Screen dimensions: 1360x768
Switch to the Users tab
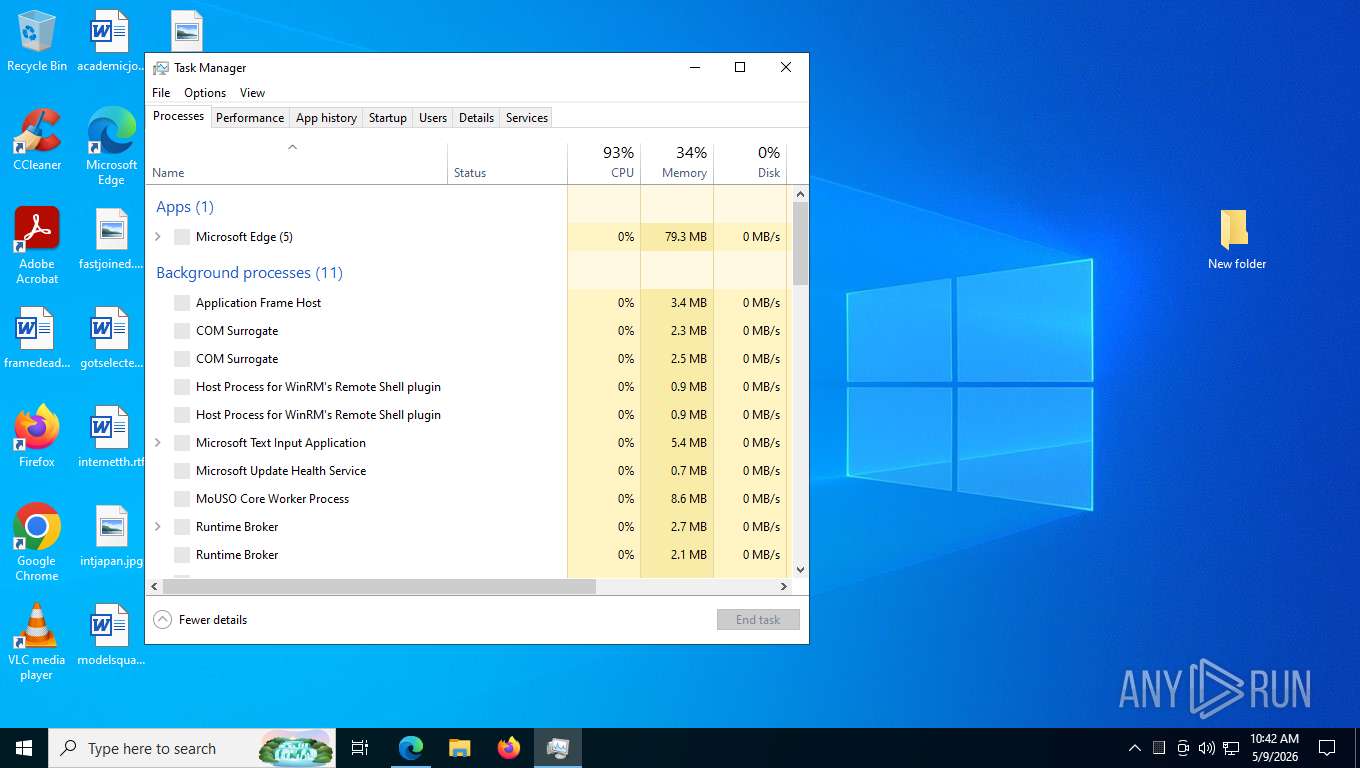[433, 118]
